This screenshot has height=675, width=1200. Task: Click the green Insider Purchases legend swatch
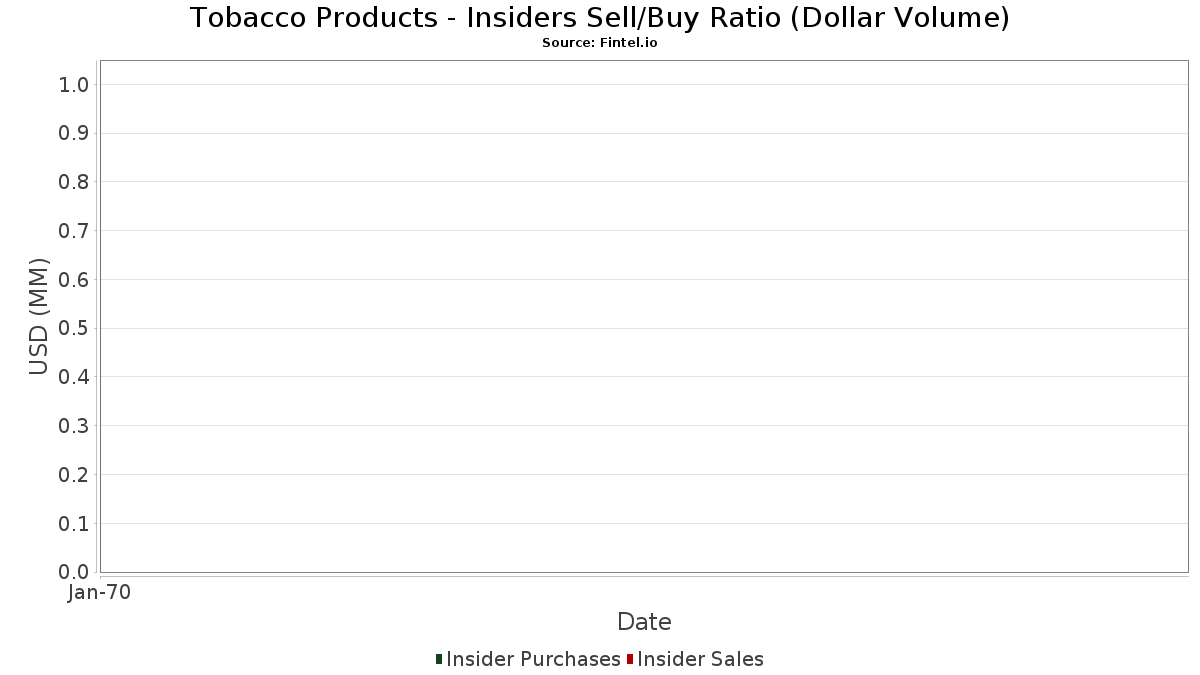coord(439,659)
